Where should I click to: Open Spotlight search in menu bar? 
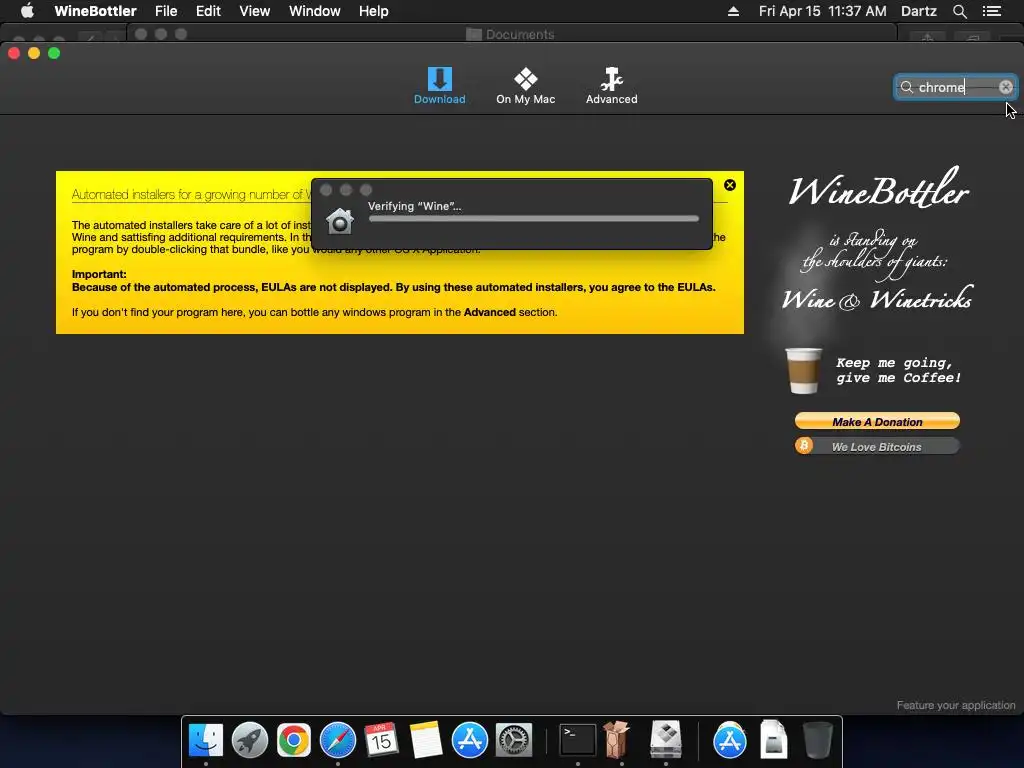point(959,11)
